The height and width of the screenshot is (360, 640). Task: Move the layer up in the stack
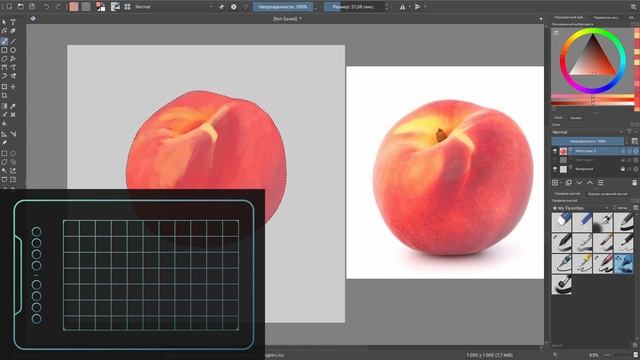pos(590,183)
